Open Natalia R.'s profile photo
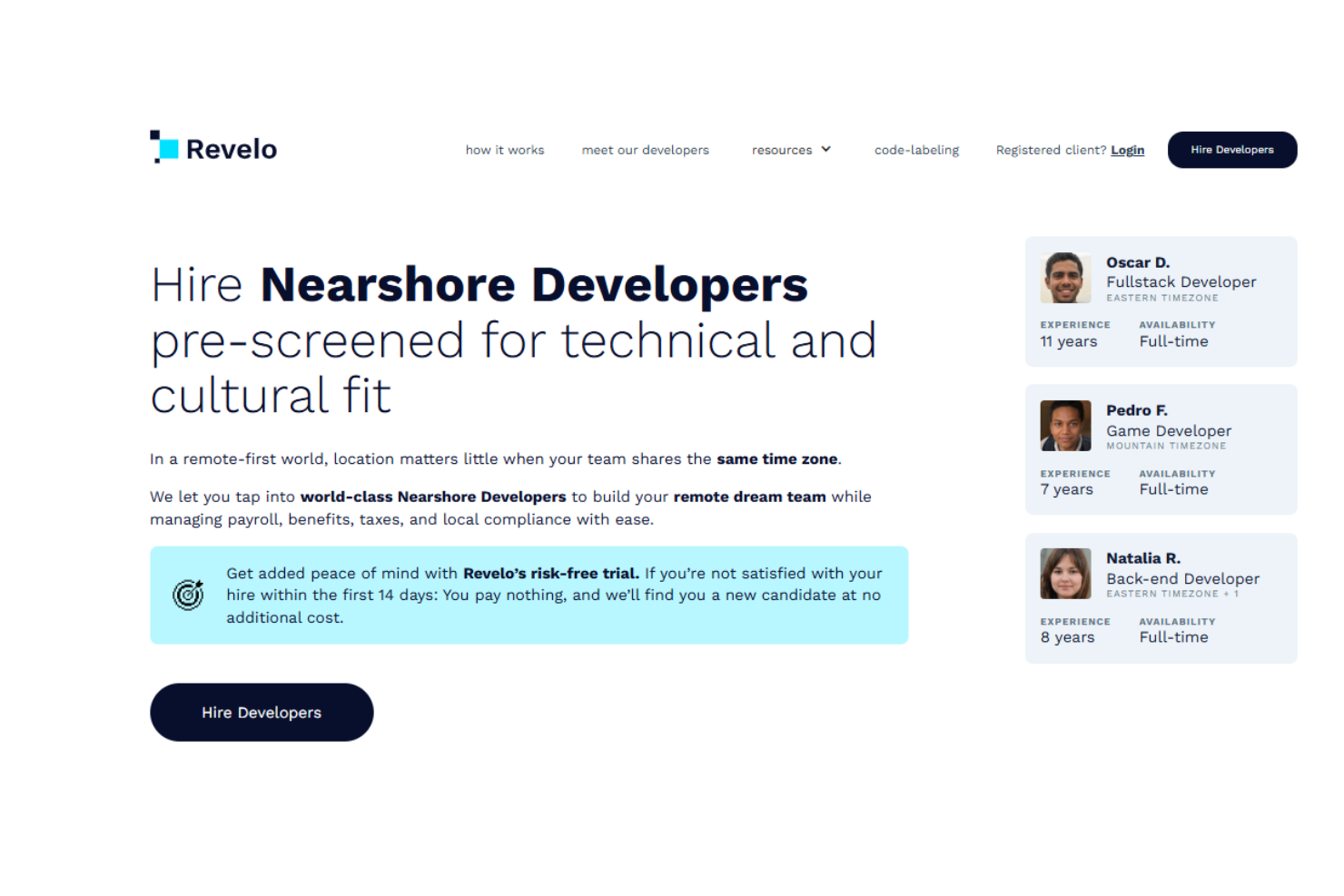The image size is (1344, 896). pyautogui.click(x=1064, y=574)
